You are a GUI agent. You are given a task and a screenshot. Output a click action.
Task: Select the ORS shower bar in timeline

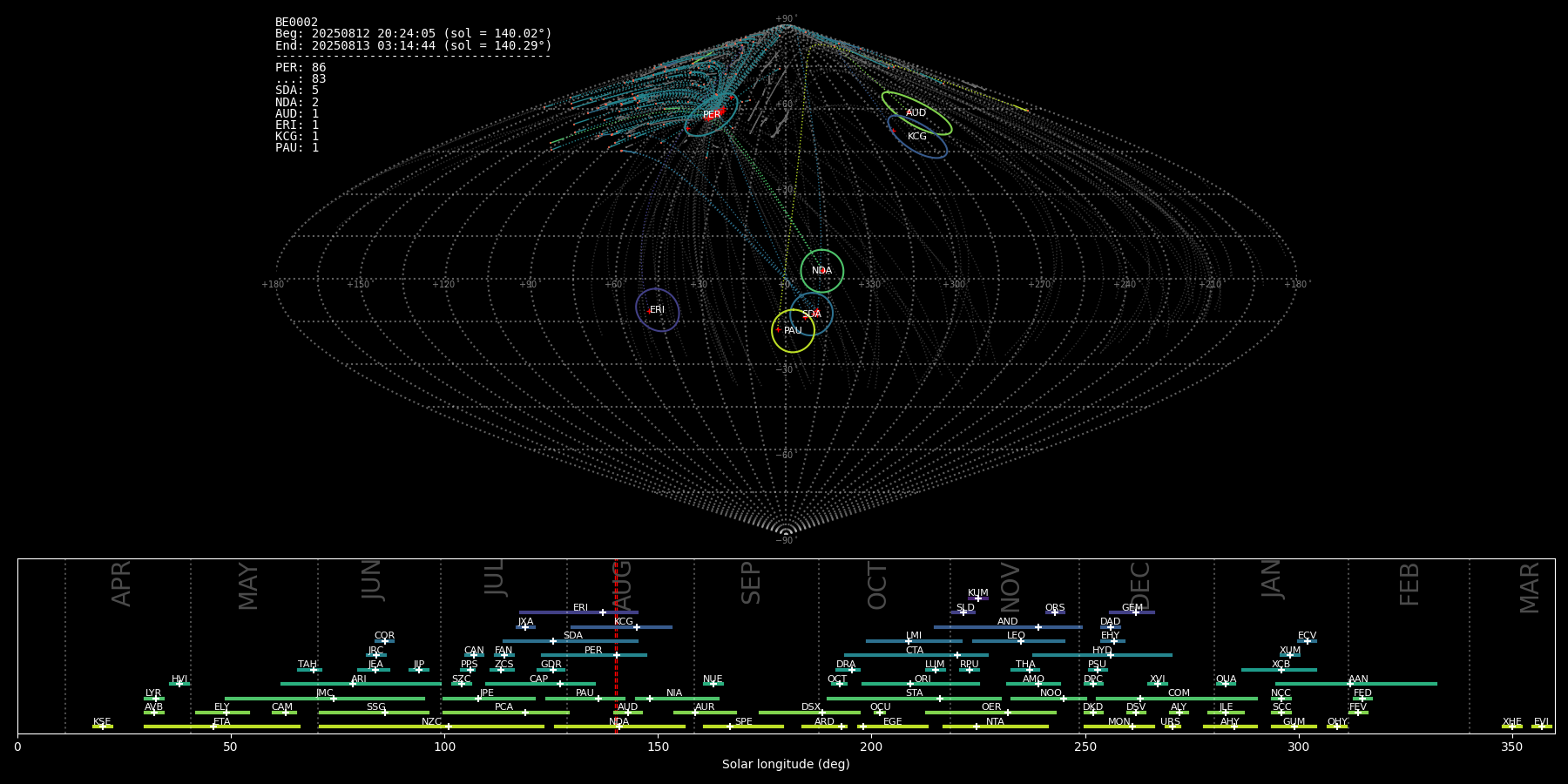pos(1055,612)
